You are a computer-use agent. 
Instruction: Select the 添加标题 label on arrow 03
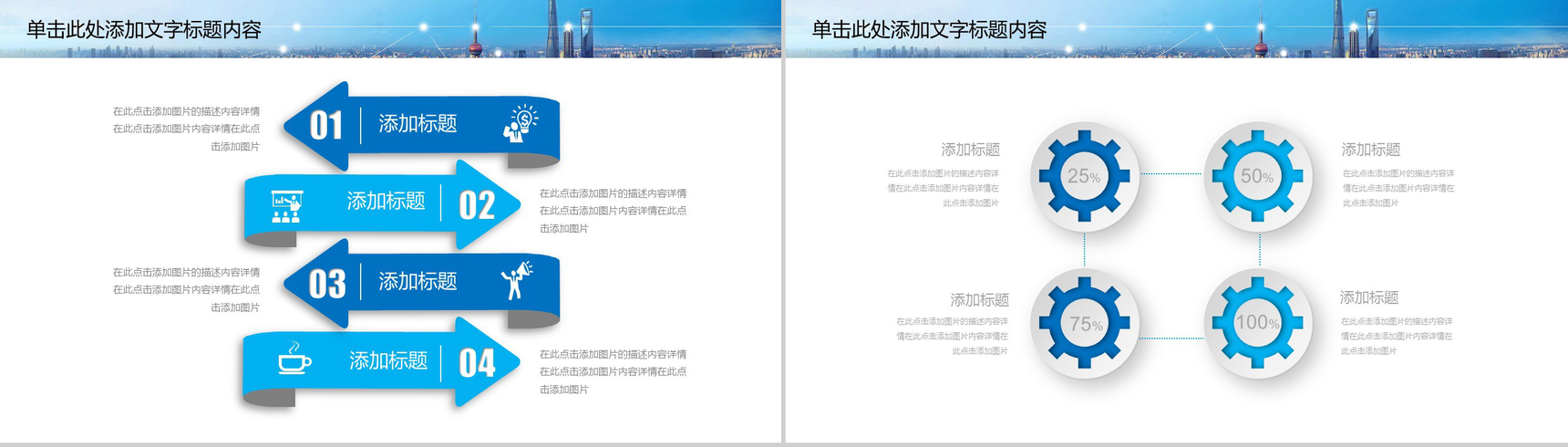tap(418, 282)
